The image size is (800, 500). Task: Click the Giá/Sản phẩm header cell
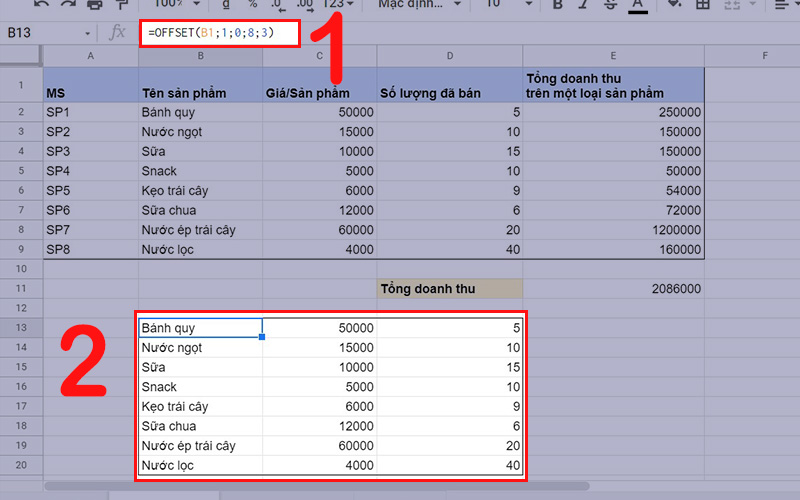click(x=320, y=85)
